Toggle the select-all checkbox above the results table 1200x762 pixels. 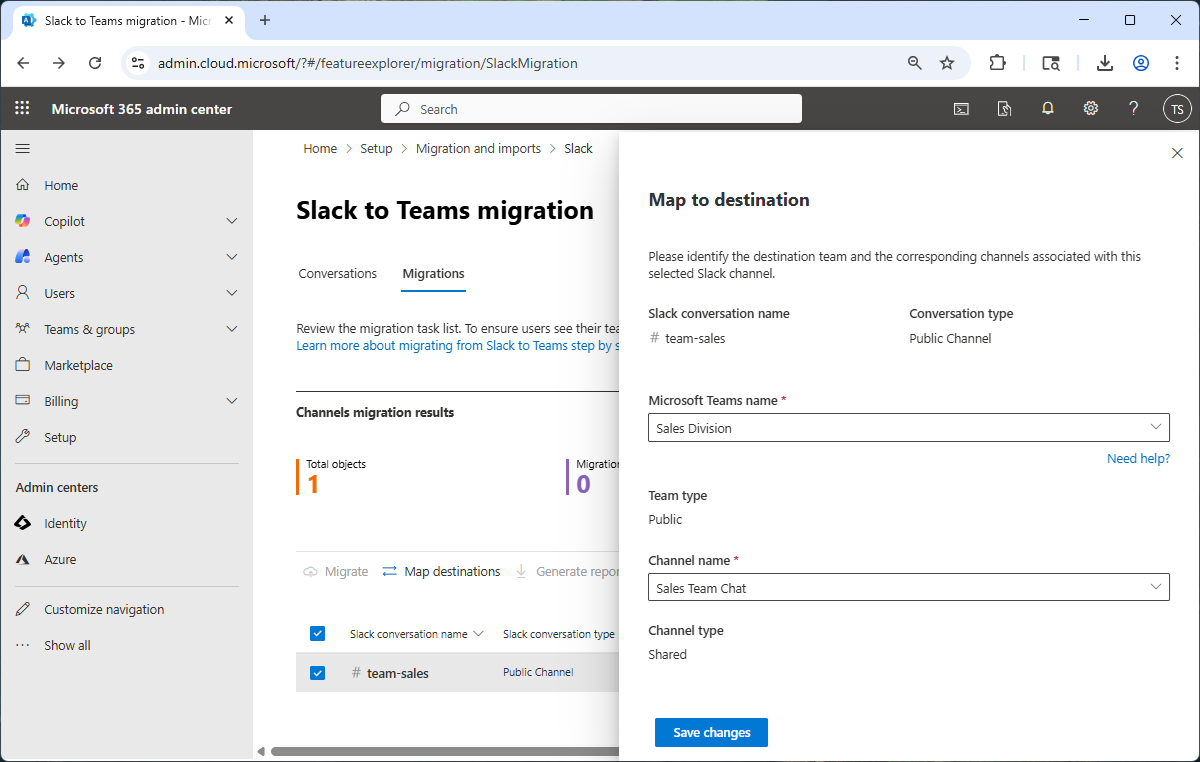317,633
